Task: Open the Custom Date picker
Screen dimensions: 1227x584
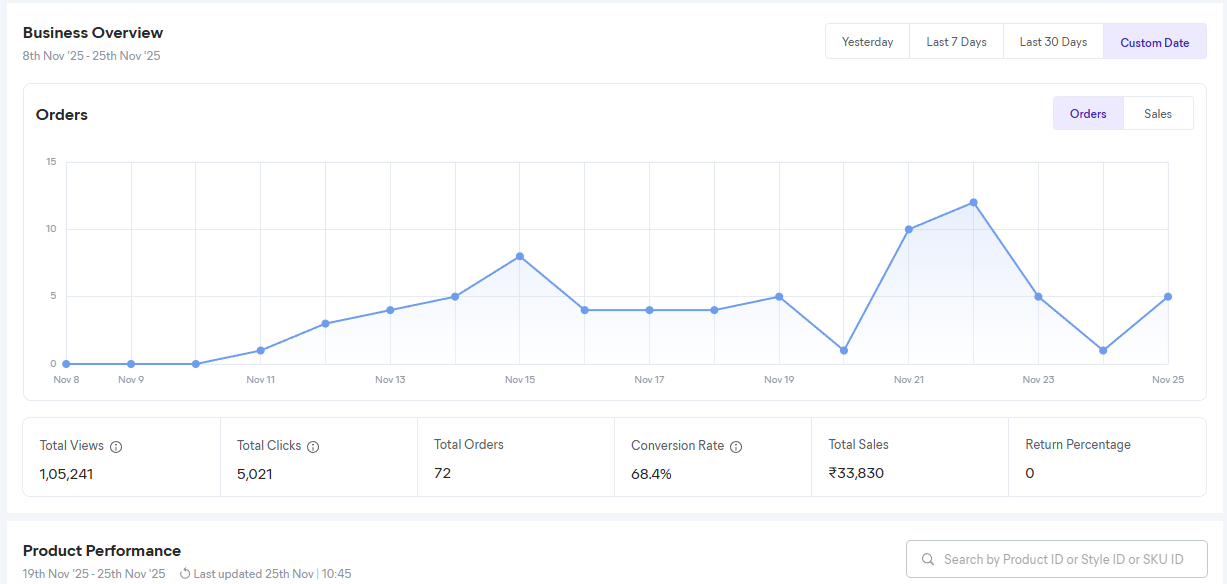Action: coord(1154,42)
